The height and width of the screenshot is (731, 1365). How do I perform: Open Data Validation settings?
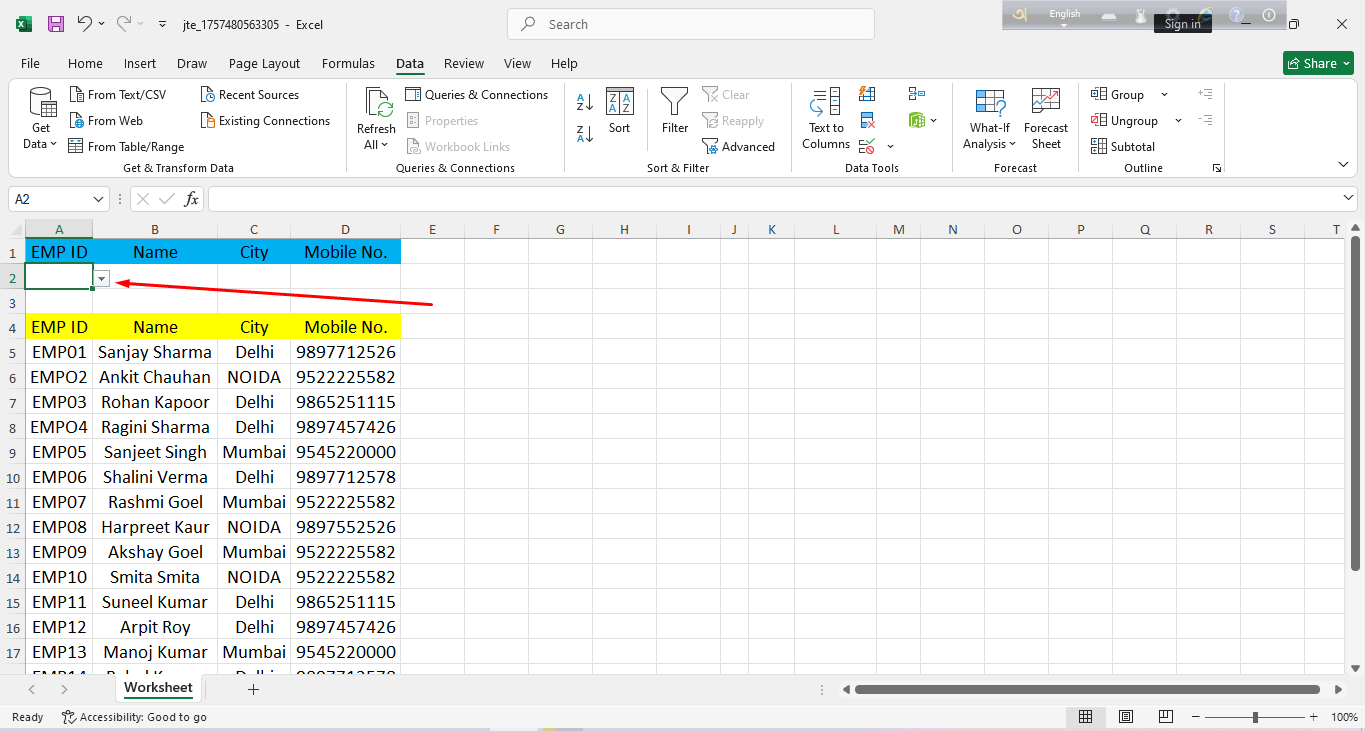866,145
